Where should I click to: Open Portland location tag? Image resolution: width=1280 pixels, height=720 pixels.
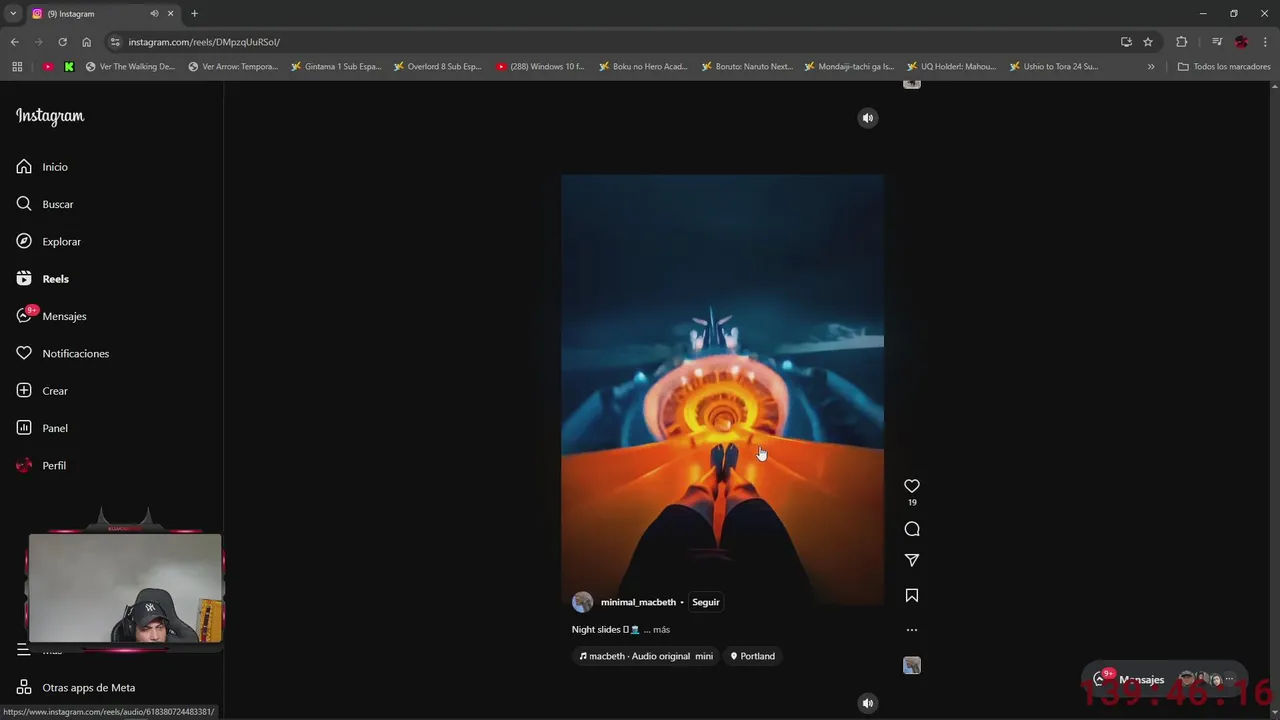tap(753, 656)
